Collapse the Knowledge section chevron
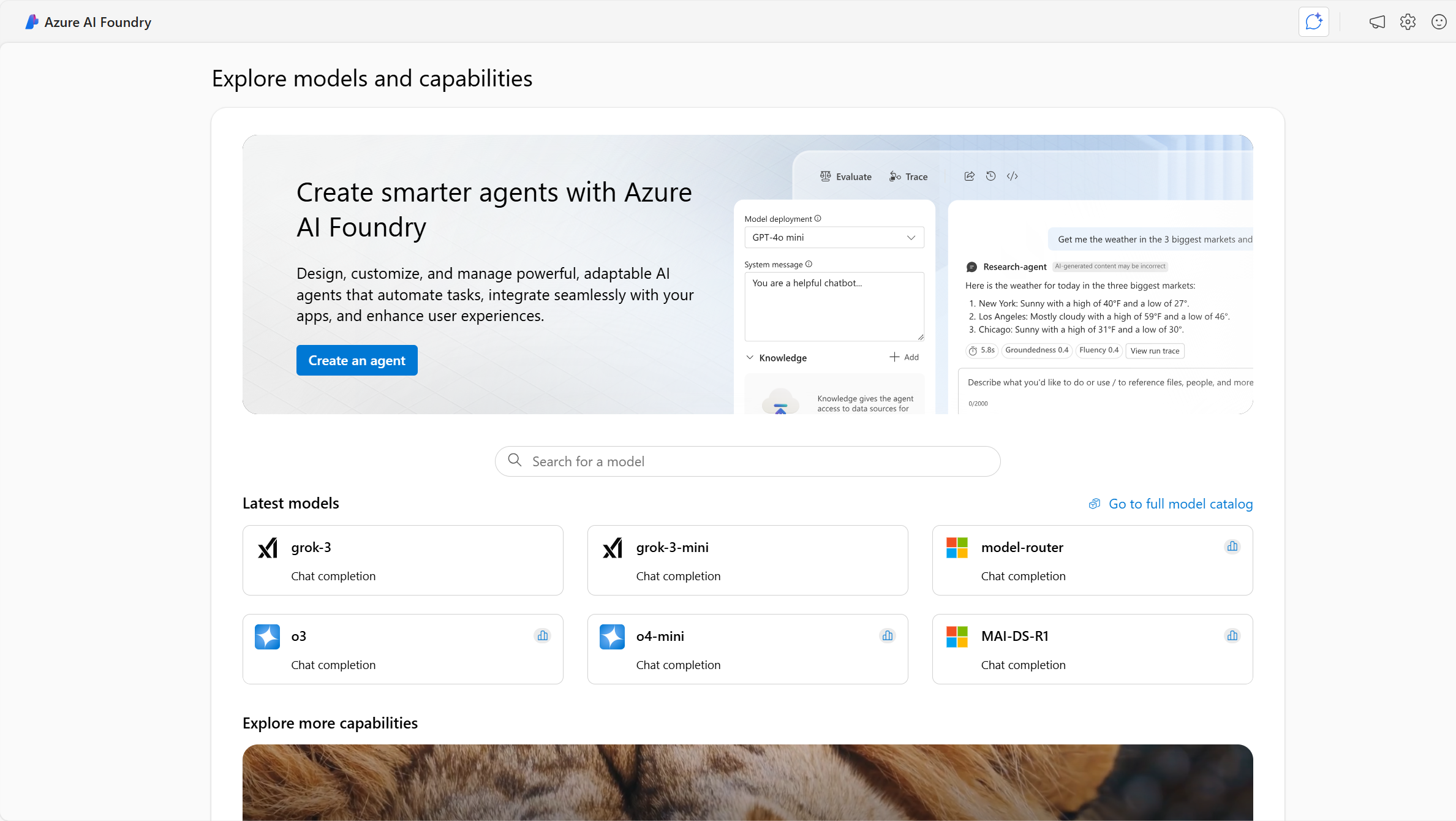 click(750, 357)
